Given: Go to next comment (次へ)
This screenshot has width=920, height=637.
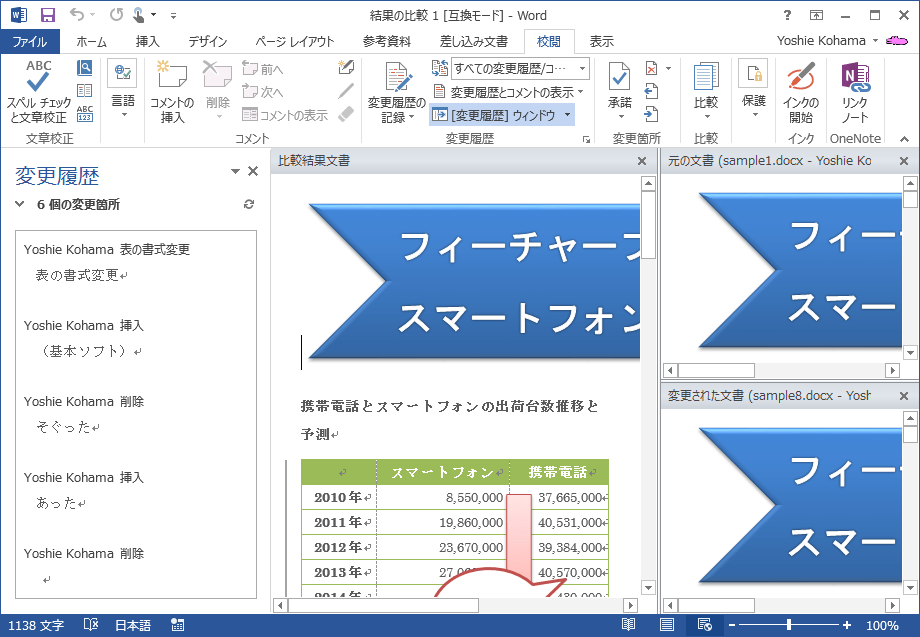Looking at the screenshot, I should [263, 92].
